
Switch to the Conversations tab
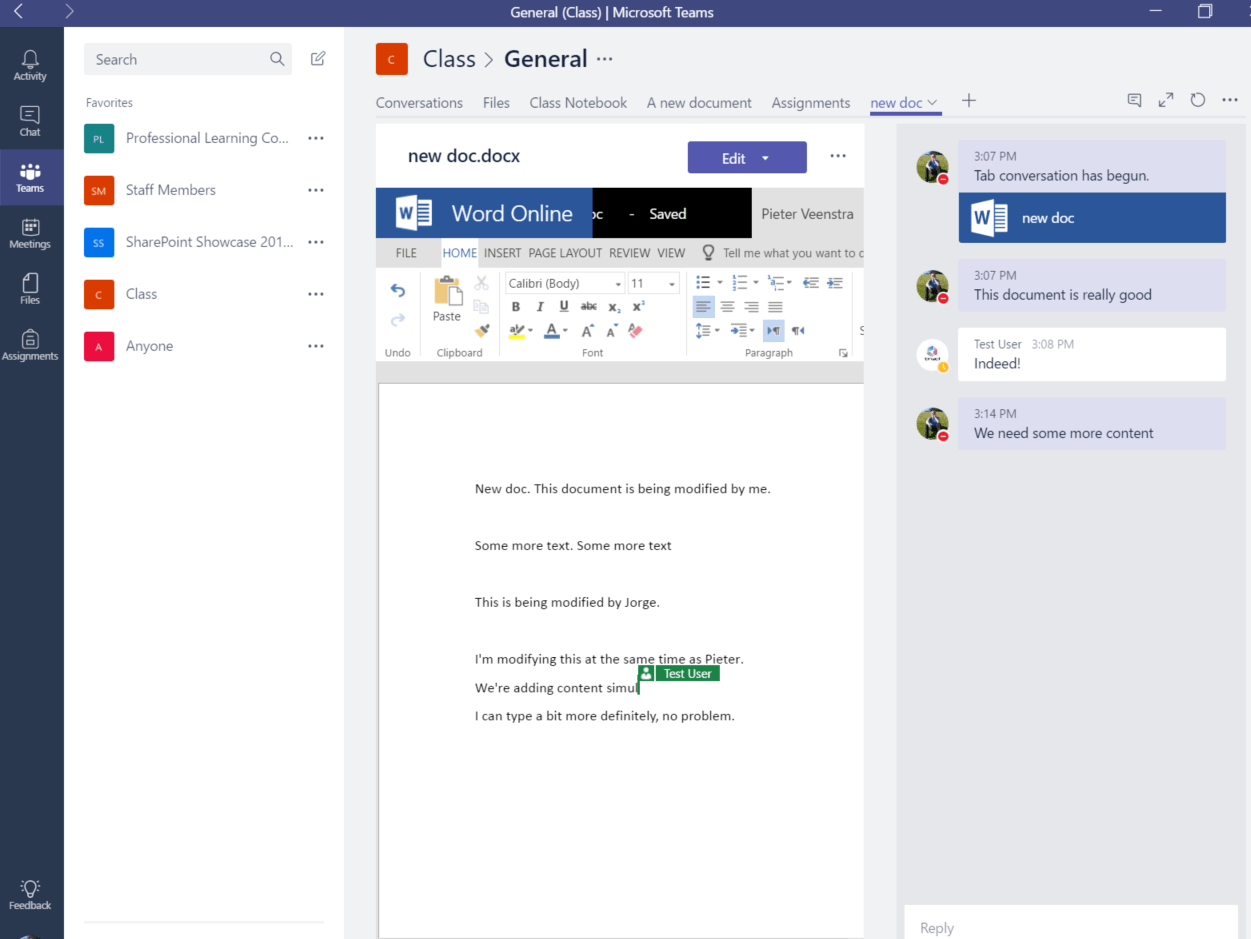point(419,102)
